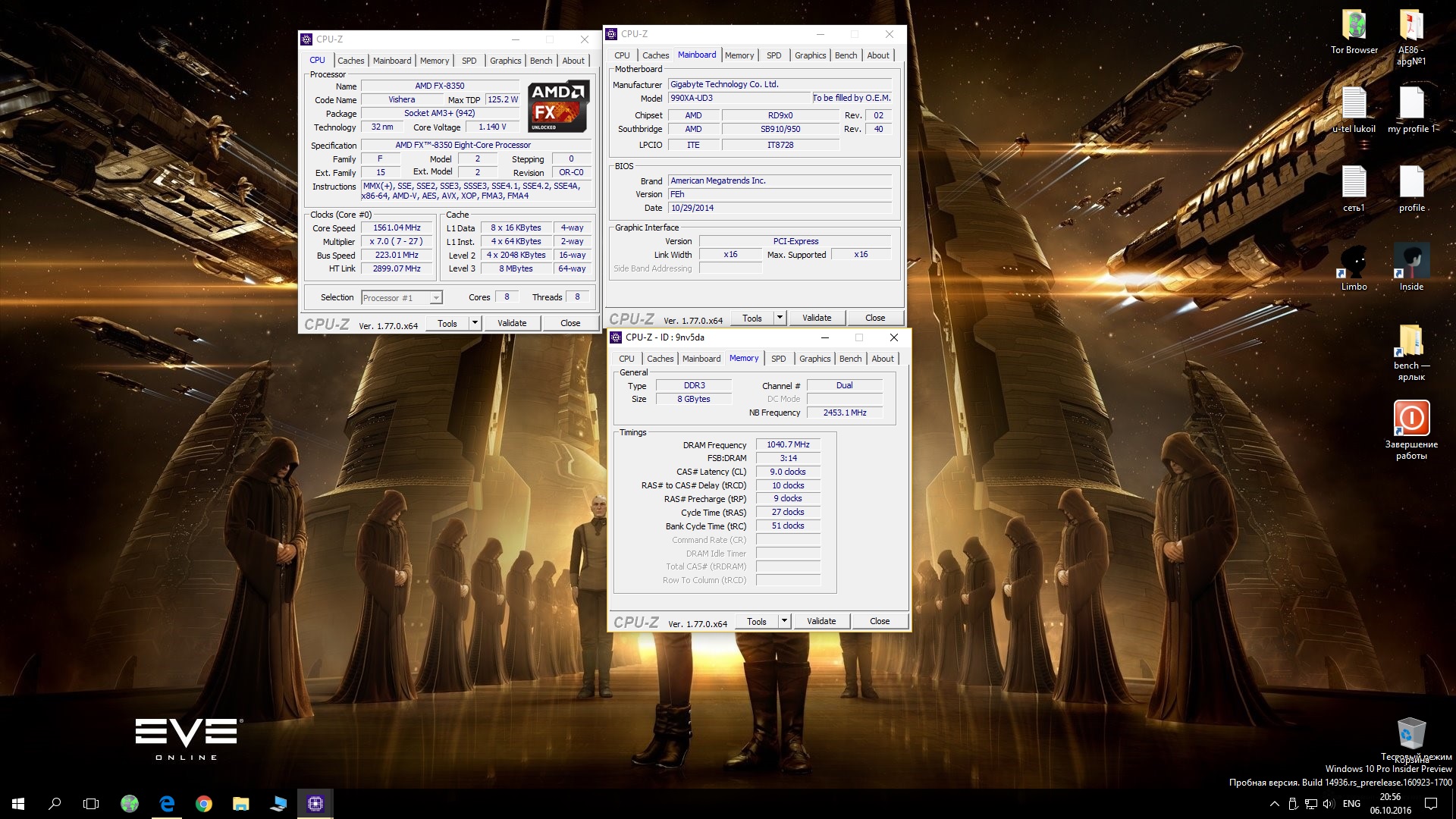Click the Core Voltage 1.140 V value
Viewport: 1456px width, 819px height.
point(493,127)
